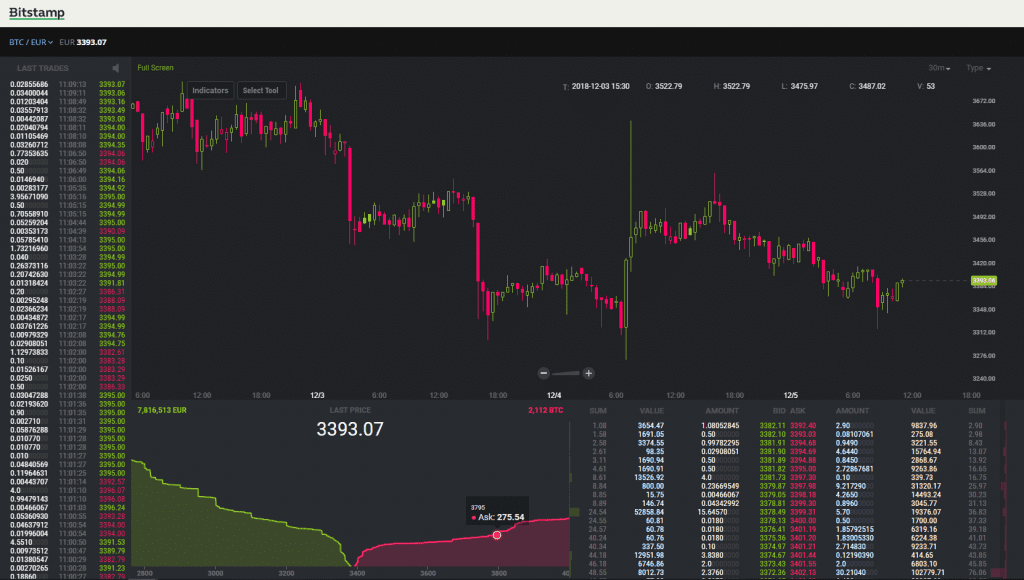This screenshot has height=580, width=1024.
Task: Click the 12/4 date marker on time axis
Action: point(553,395)
